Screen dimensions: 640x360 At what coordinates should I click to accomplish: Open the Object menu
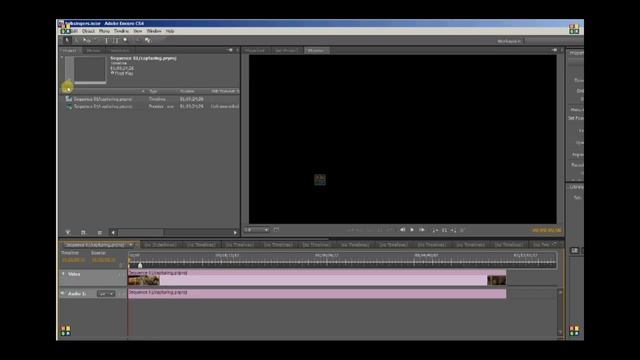[88, 31]
